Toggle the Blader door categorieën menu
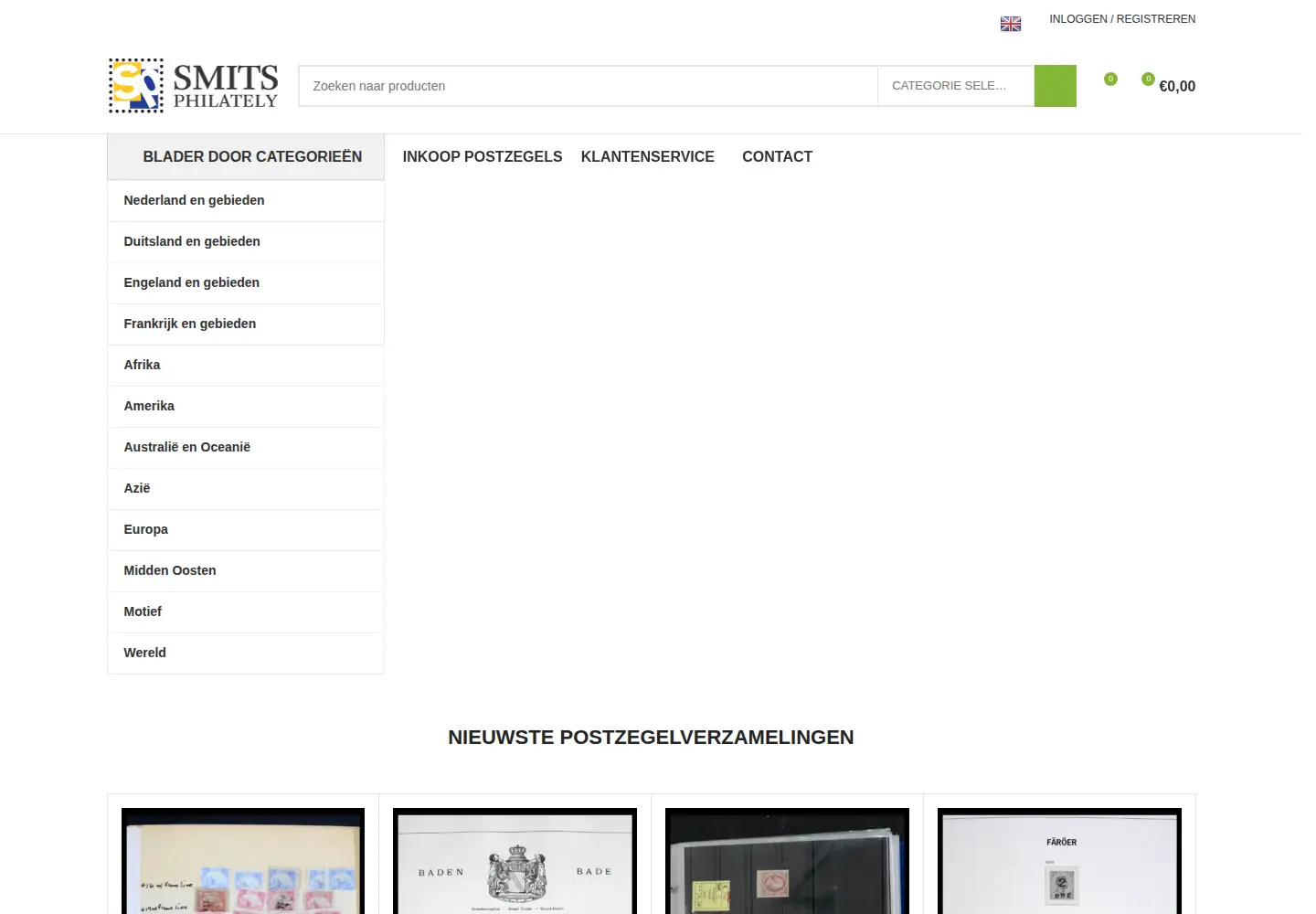Viewport: 1316px width, 914px height. click(246, 157)
